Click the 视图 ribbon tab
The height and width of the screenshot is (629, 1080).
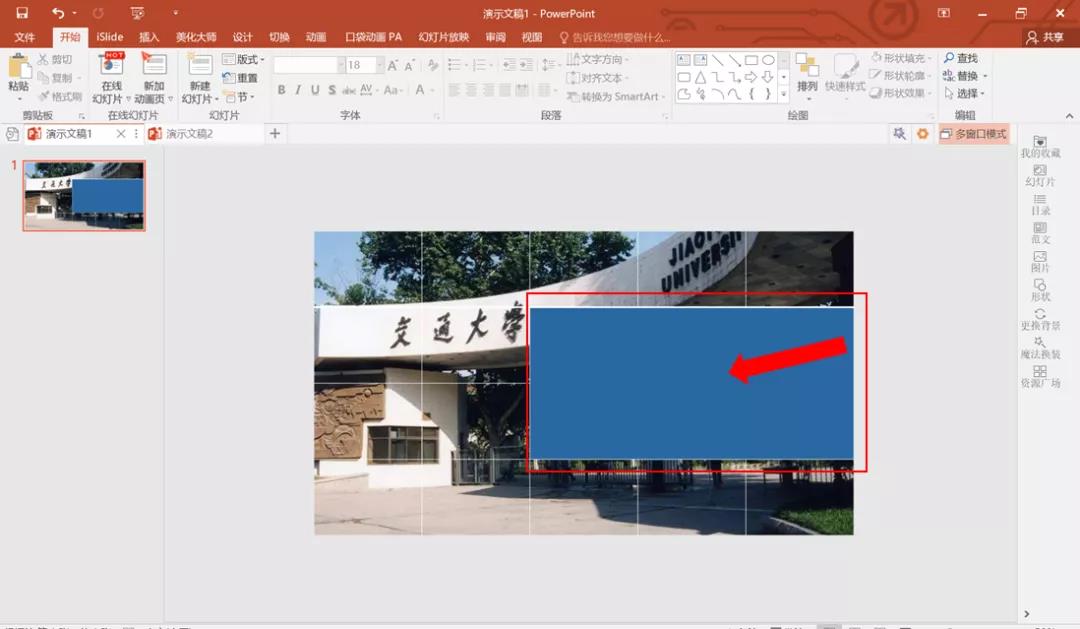coord(532,37)
